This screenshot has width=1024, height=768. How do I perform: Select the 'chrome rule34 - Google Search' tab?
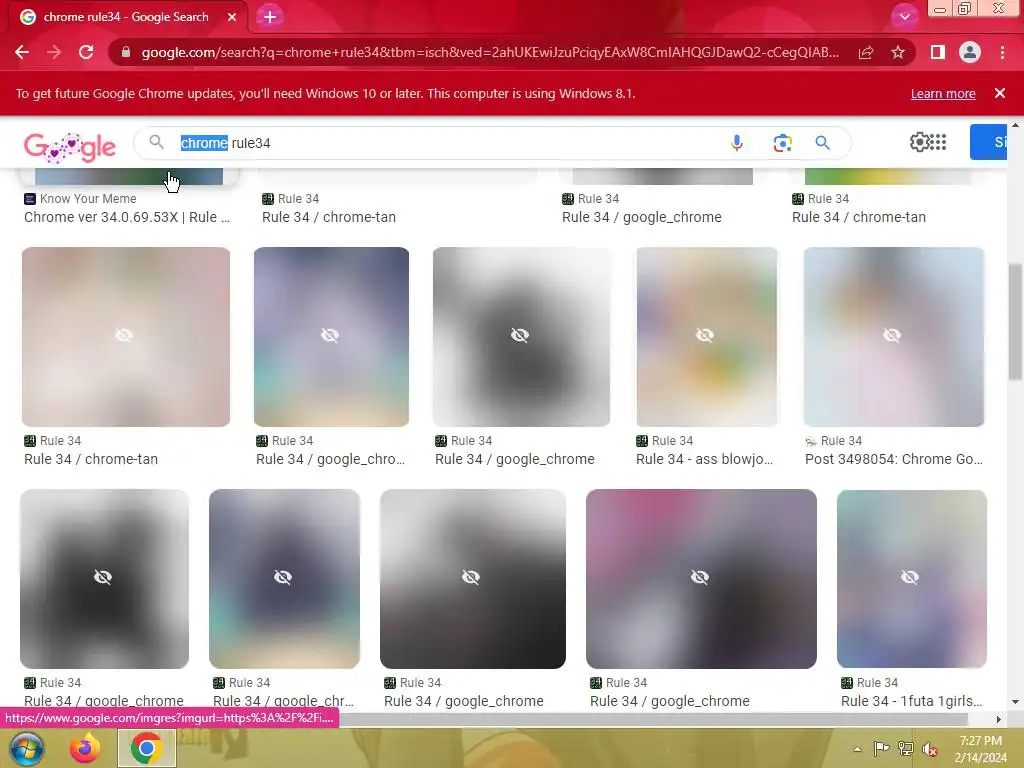(126, 17)
